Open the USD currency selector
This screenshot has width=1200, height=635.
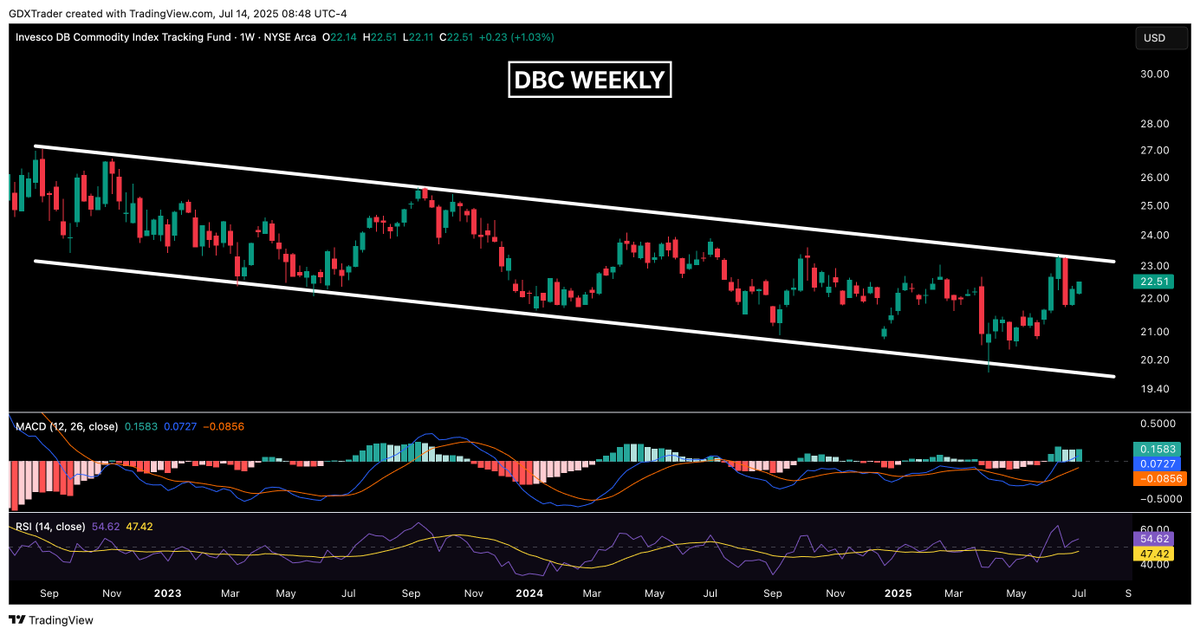click(1160, 39)
